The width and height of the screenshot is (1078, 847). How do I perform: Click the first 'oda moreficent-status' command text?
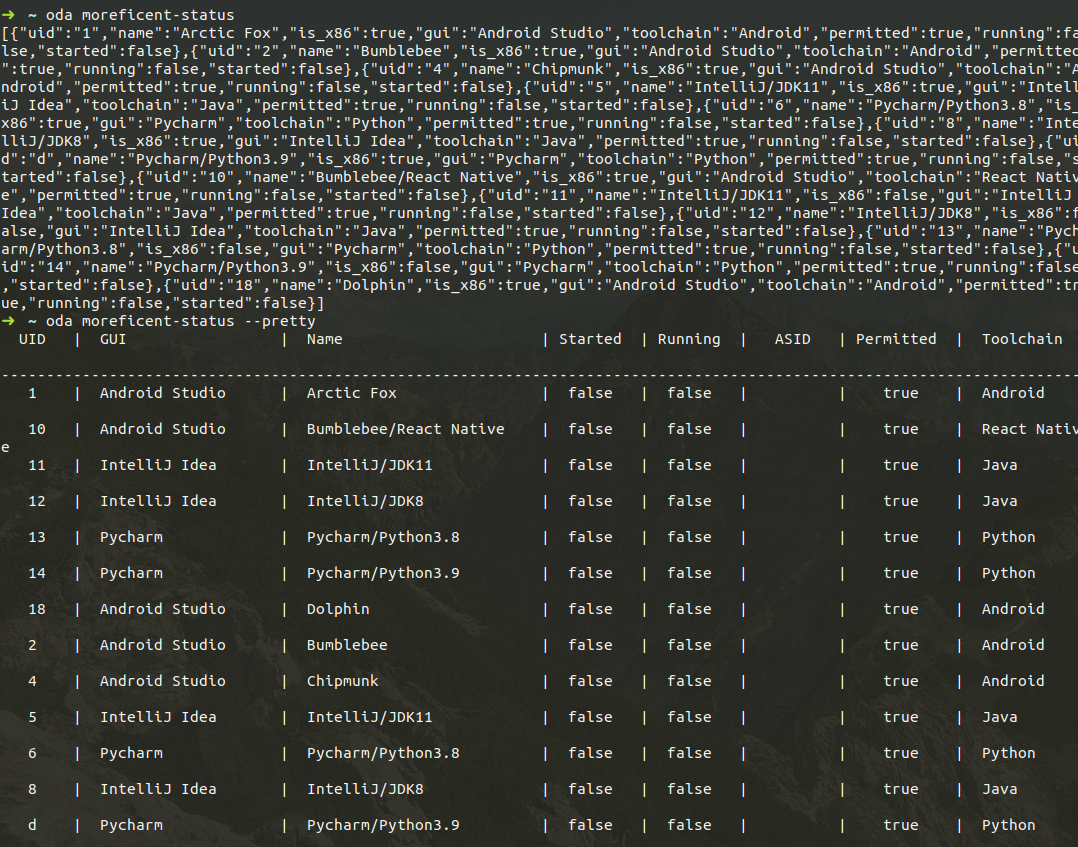pyautogui.click(x=140, y=15)
